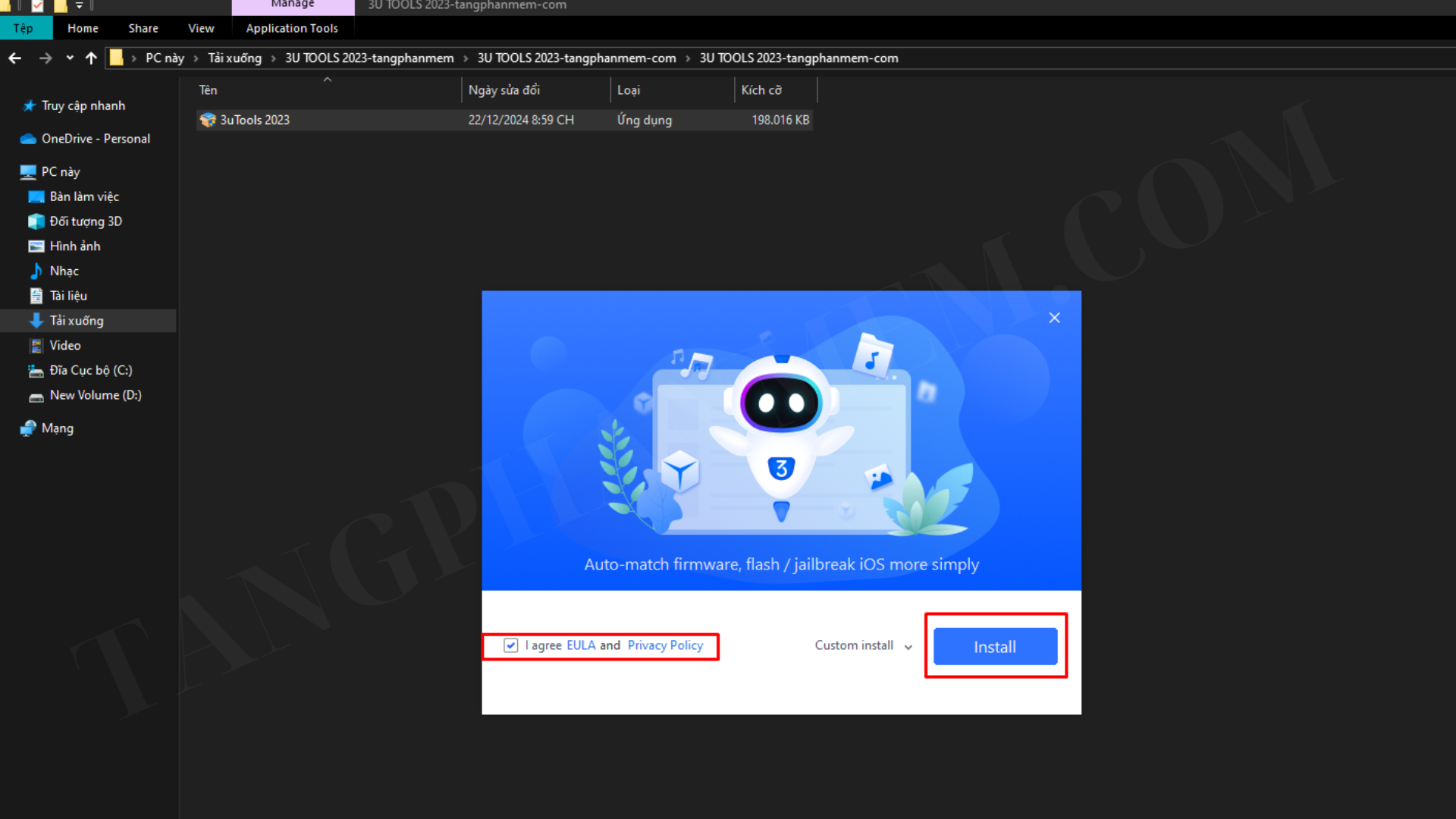Screen dimensions: 1456x819
Task: Expand the PC này breadcrumb chevron
Action: [196, 58]
